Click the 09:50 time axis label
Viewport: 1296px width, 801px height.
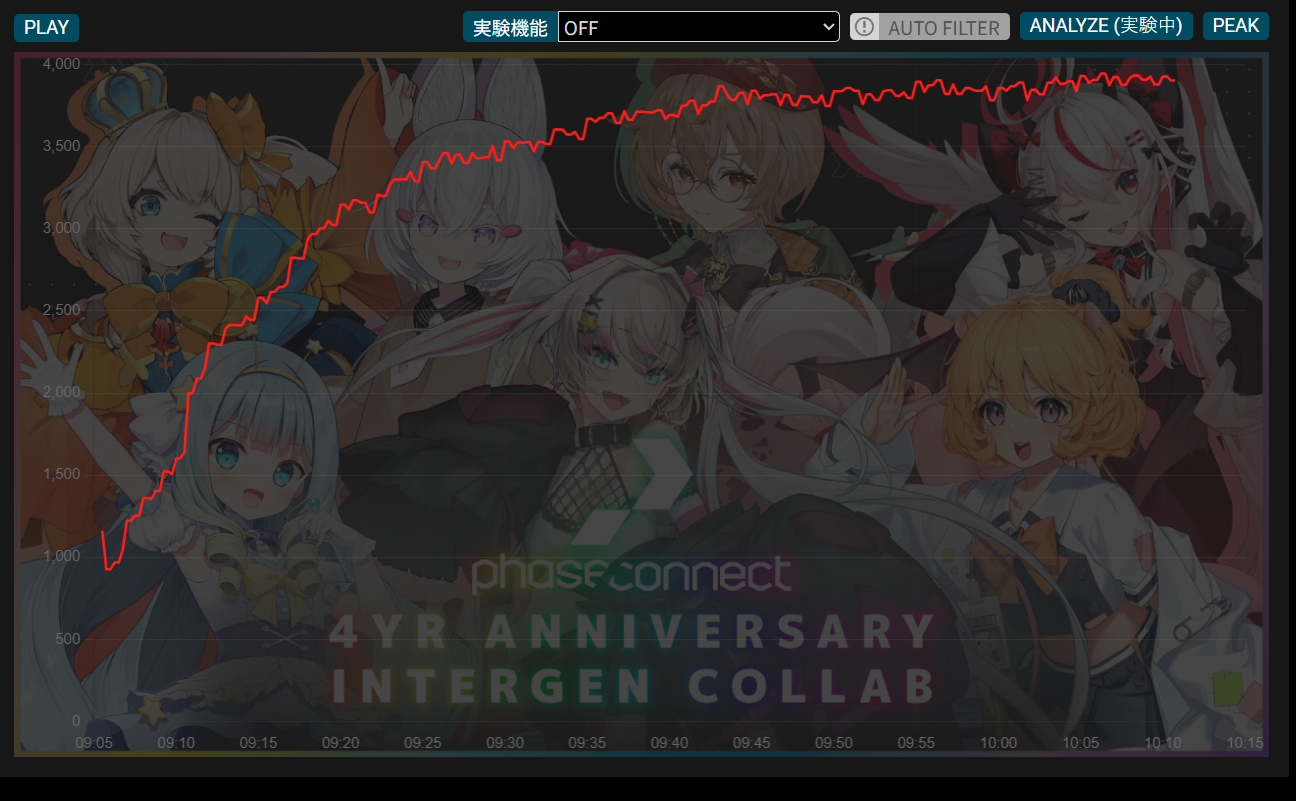coord(834,743)
